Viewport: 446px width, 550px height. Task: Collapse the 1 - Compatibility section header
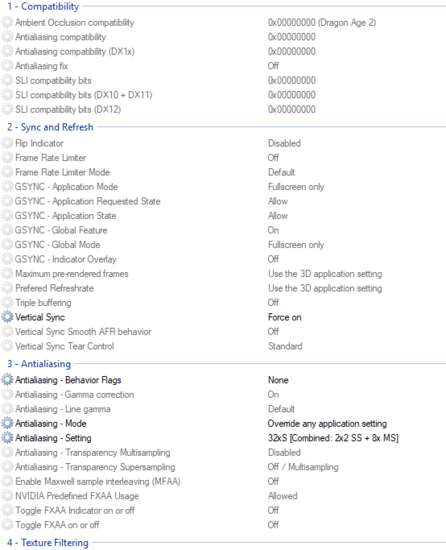[43, 6]
